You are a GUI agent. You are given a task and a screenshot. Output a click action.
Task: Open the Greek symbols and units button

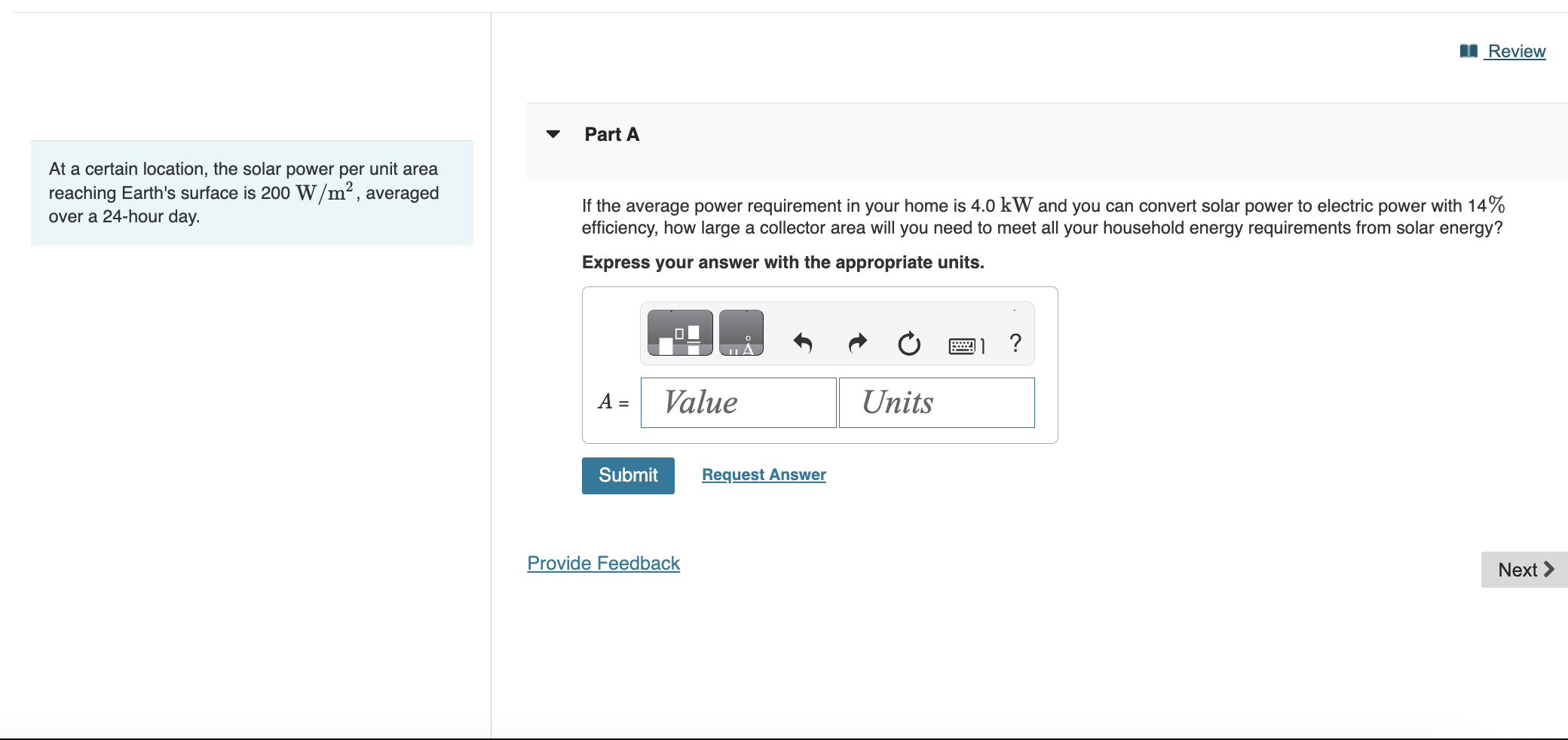[x=741, y=332]
